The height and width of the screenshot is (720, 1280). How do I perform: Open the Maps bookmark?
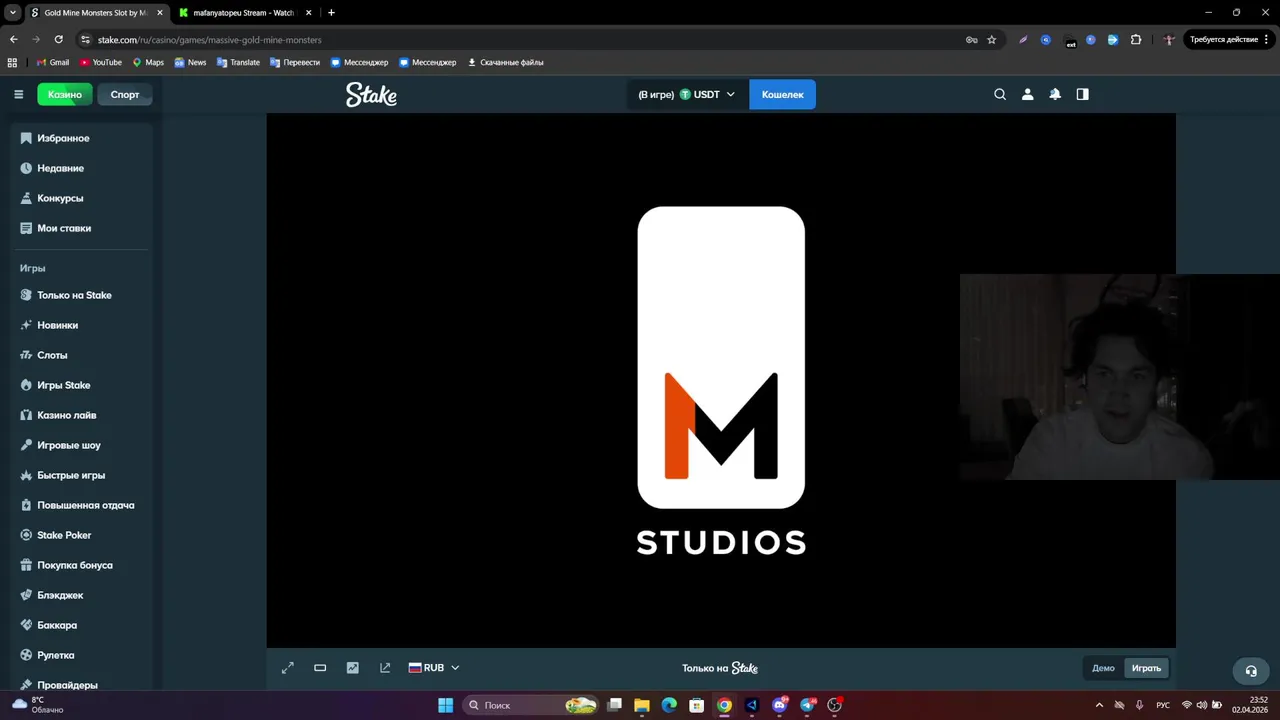pyautogui.click(x=148, y=62)
